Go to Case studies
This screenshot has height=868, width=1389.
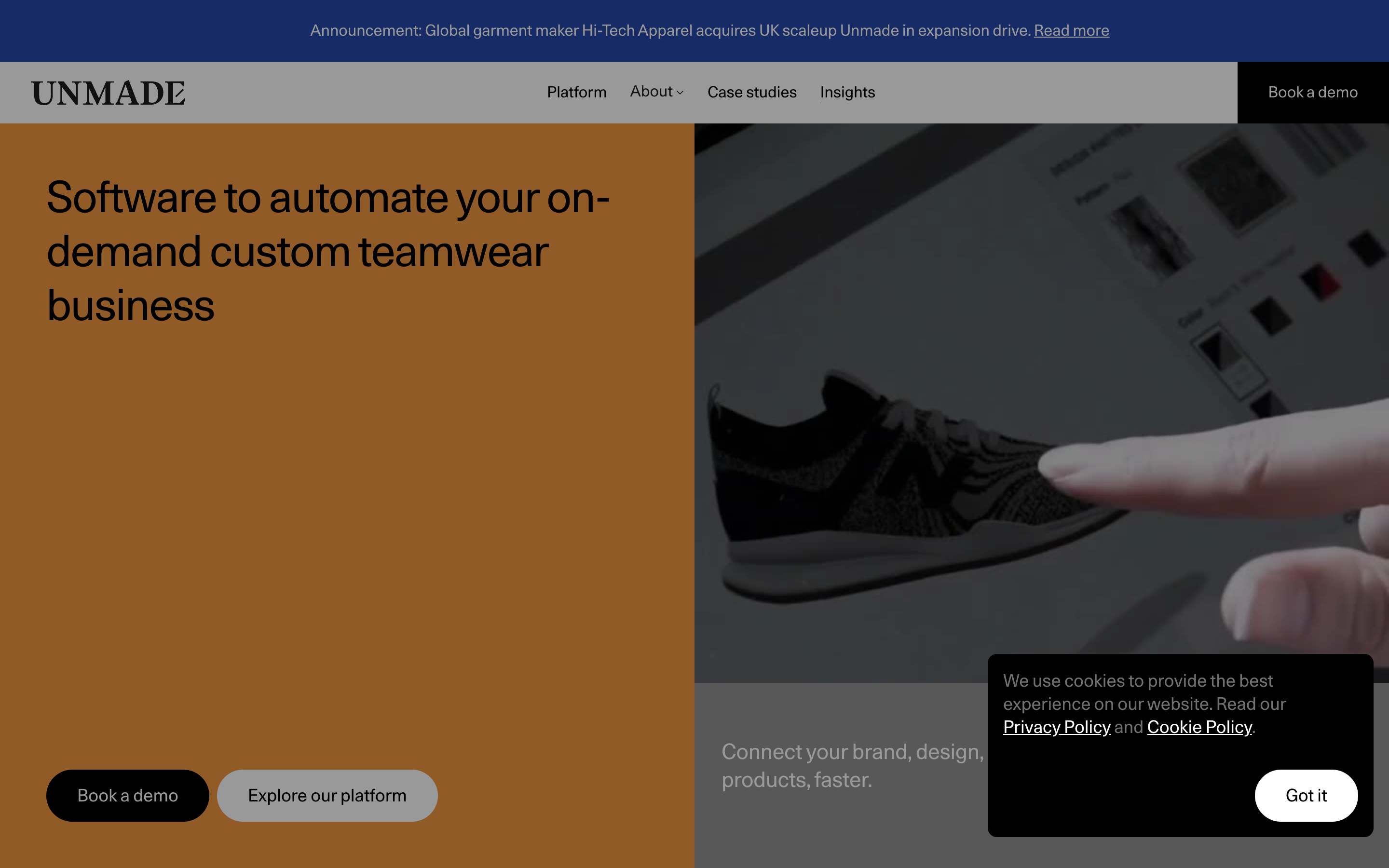752,92
